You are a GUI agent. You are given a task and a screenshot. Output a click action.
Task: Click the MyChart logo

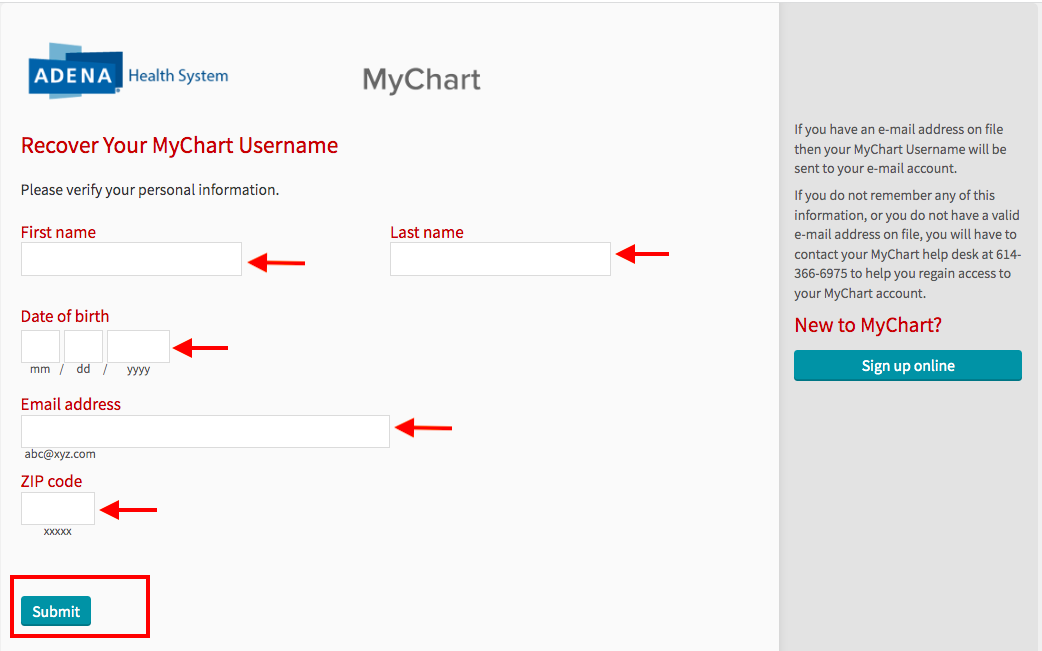click(421, 79)
